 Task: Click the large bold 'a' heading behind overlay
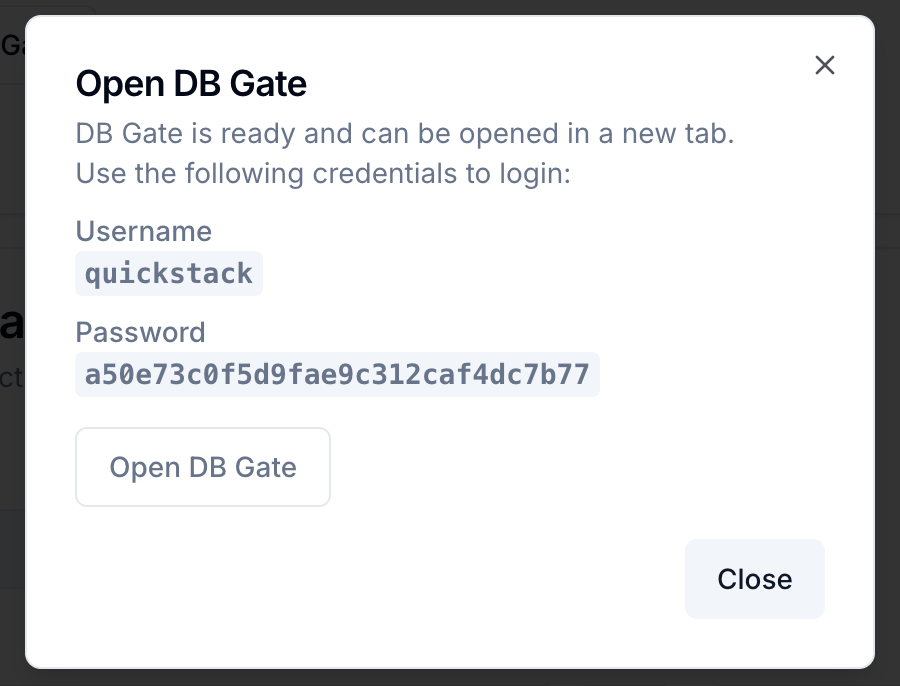tap(12, 324)
